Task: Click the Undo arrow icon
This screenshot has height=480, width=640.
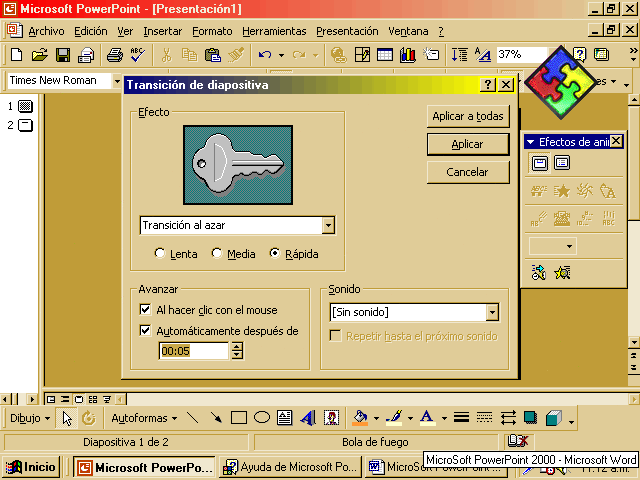Action: click(264, 55)
